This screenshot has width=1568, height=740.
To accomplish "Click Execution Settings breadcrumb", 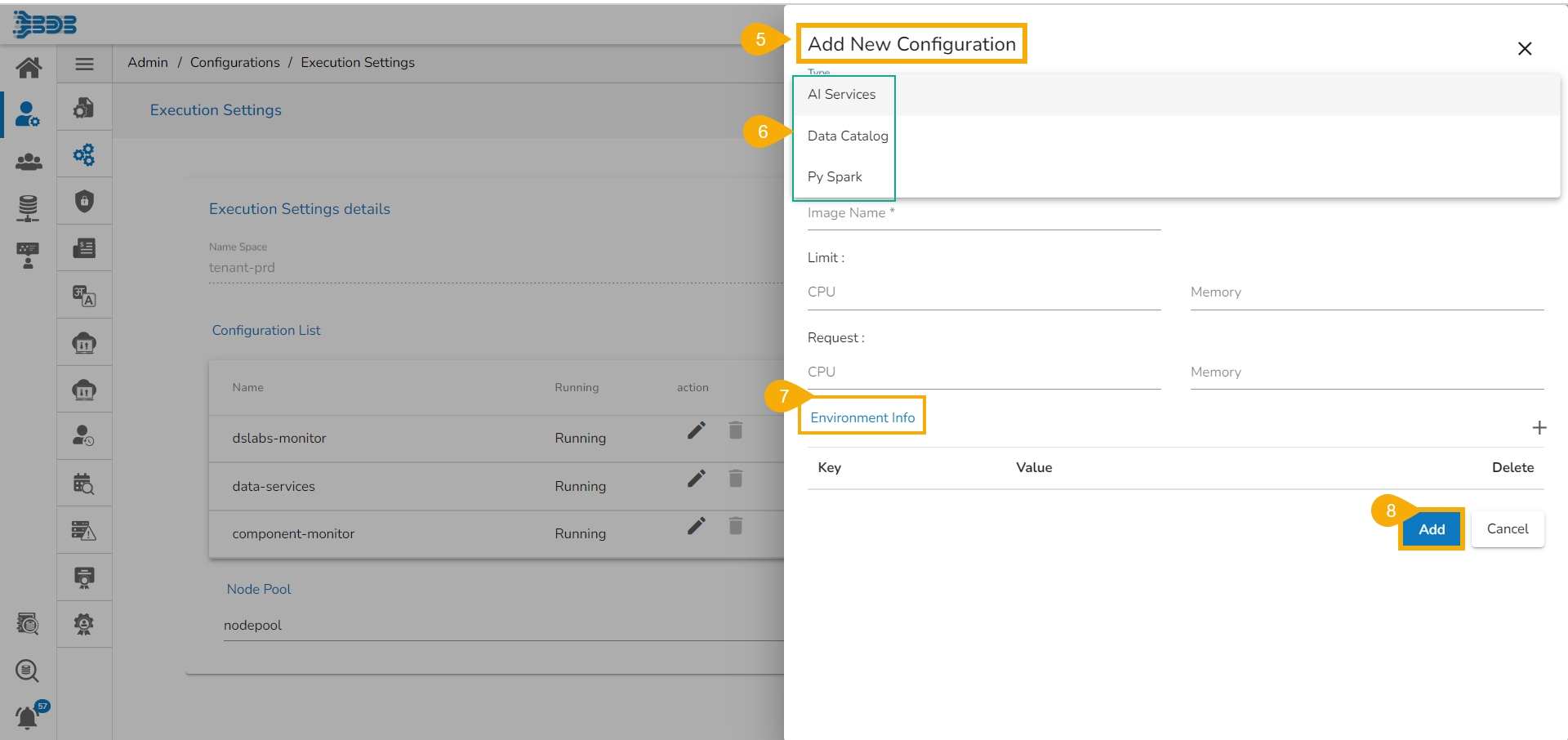I will 358,63.
